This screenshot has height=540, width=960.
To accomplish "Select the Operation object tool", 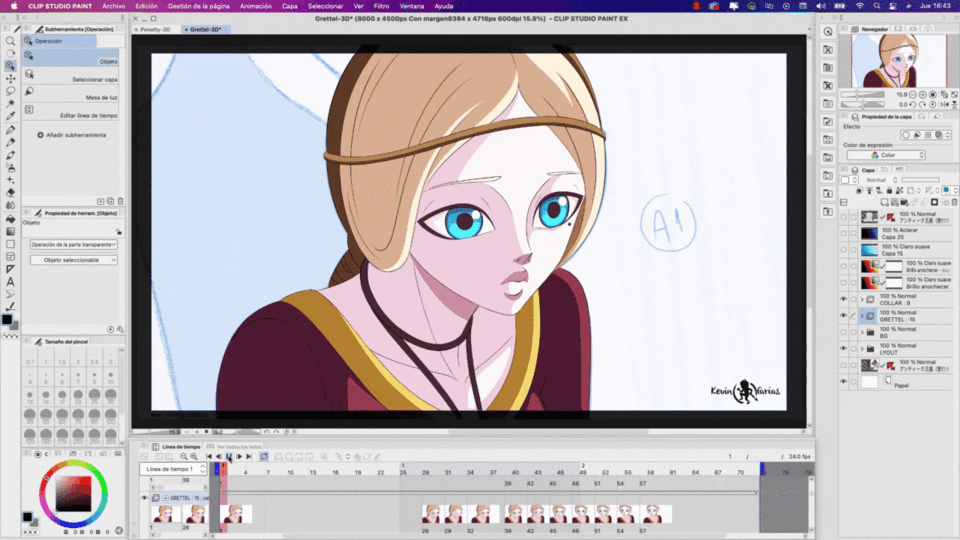I will click(10, 66).
